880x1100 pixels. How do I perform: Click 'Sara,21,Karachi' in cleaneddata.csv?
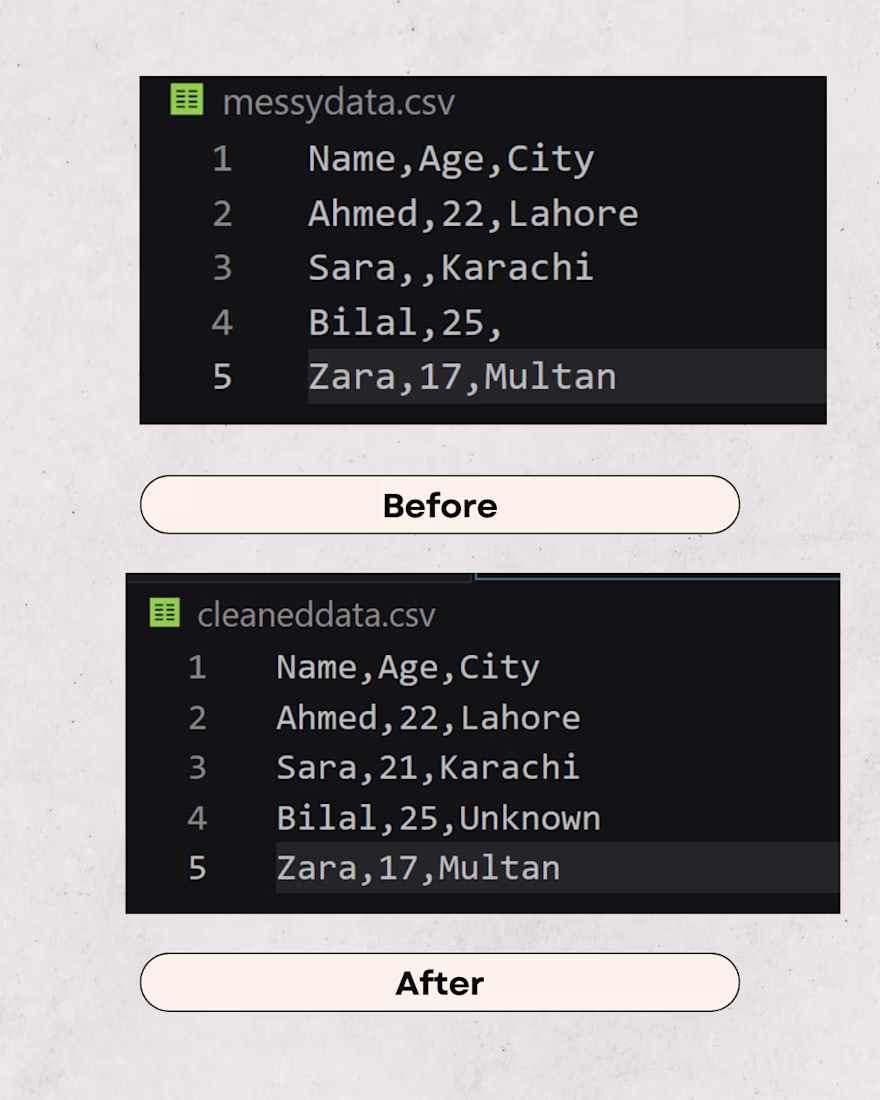point(427,767)
